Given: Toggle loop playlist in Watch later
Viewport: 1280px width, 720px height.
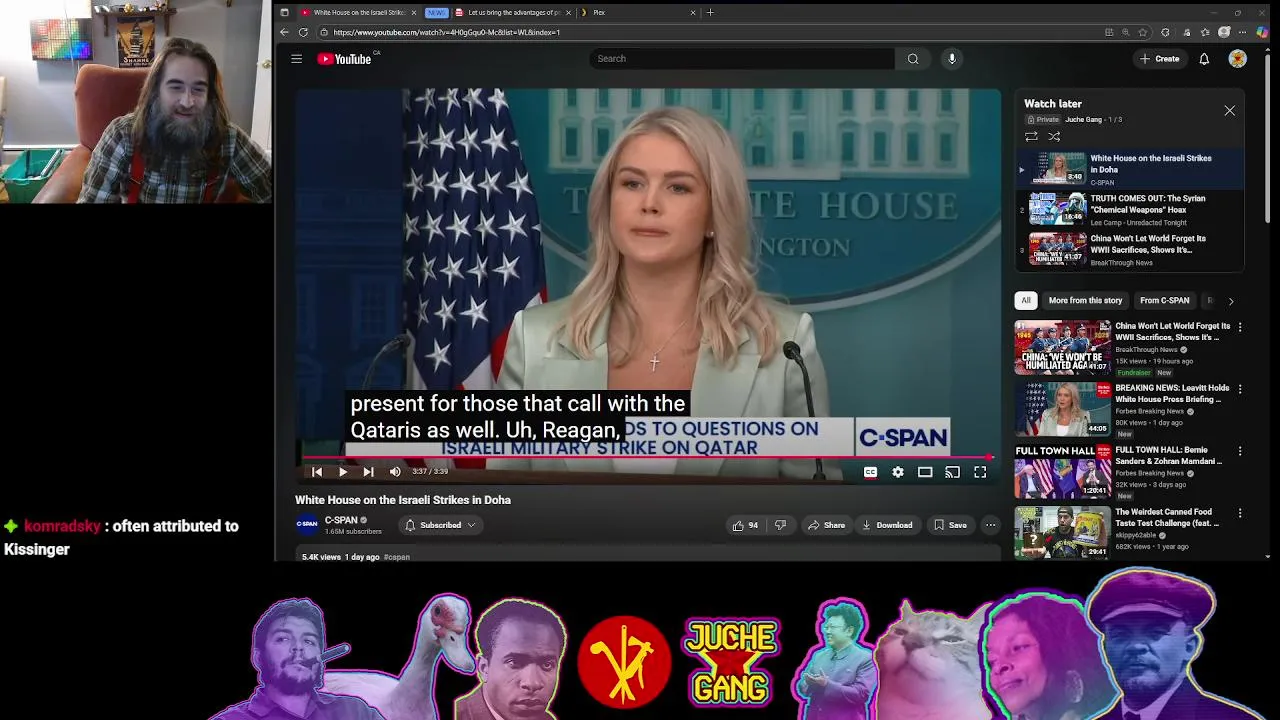Looking at the screenshot, I should [x=1031, y=136].
